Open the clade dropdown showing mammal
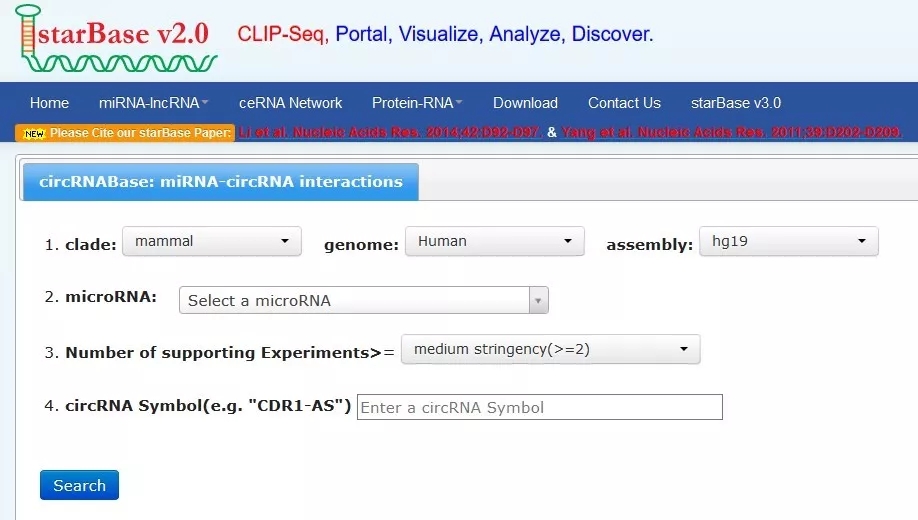The height and width of the screenshot is (520, 918). click(212, 241)
